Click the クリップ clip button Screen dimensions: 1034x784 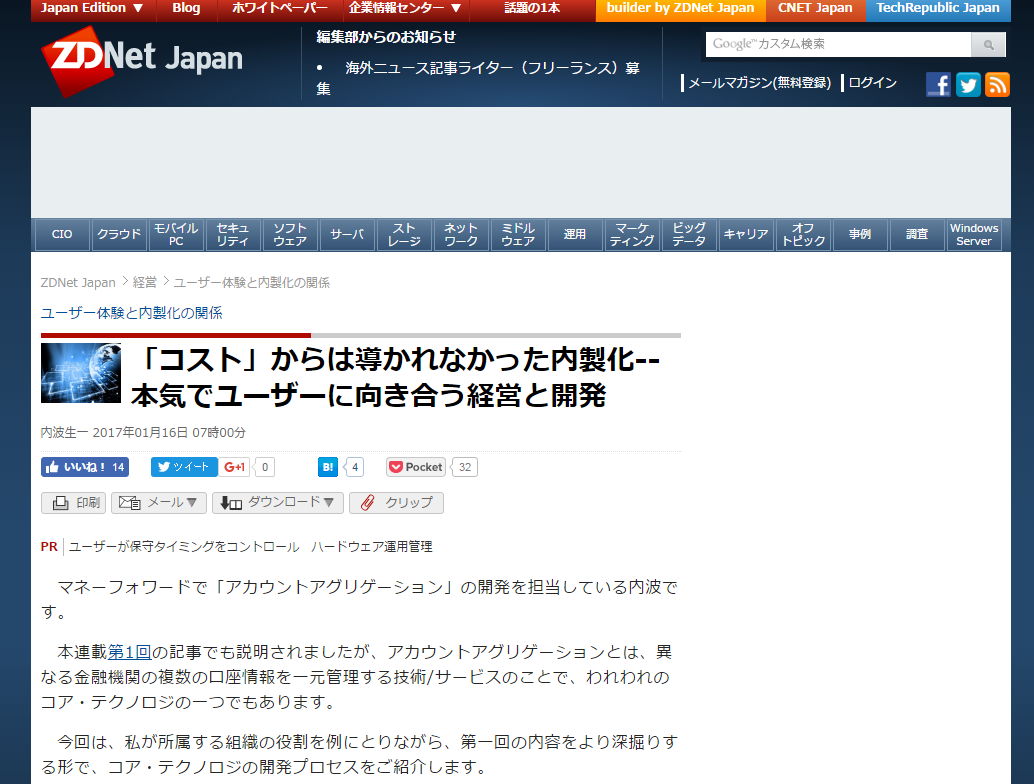[396, 503]
